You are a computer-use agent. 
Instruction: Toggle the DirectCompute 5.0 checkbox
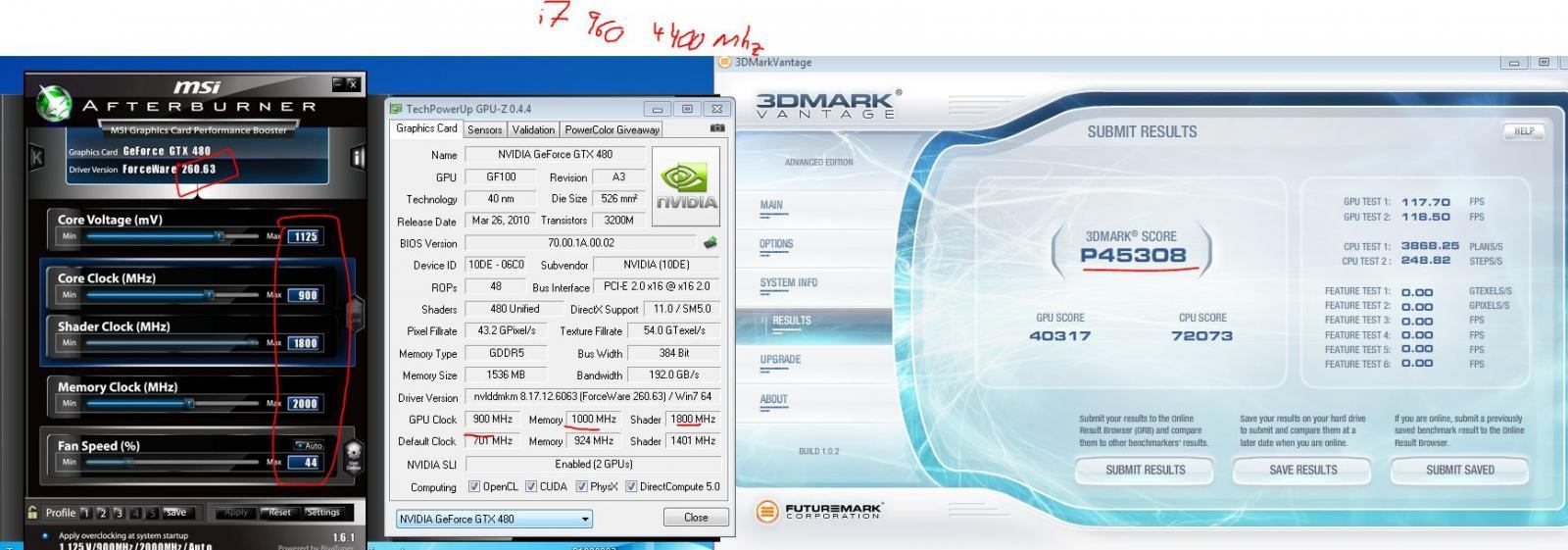pyautogui.click(x=632, y=486)
